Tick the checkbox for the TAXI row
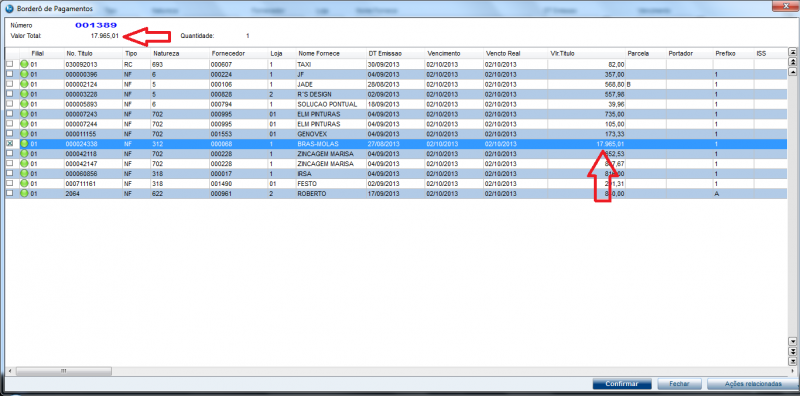 pos(10,64)
